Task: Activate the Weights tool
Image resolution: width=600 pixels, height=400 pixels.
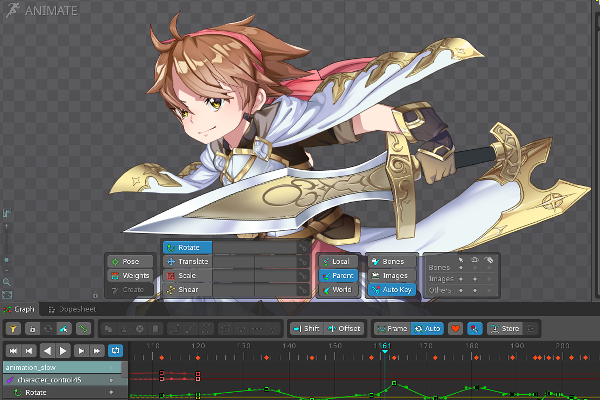Action: 130,276
